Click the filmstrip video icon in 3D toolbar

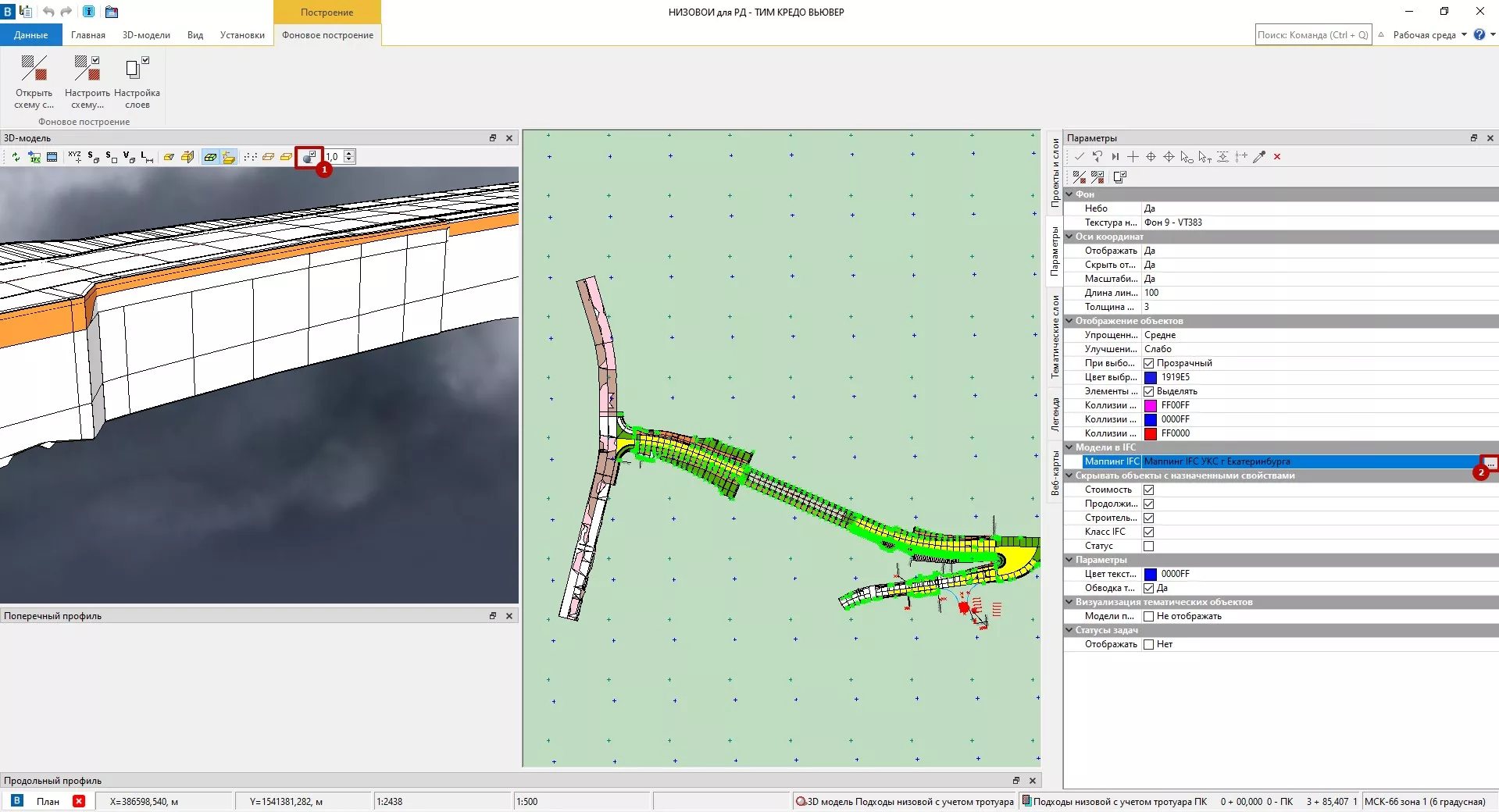(52, 157)
